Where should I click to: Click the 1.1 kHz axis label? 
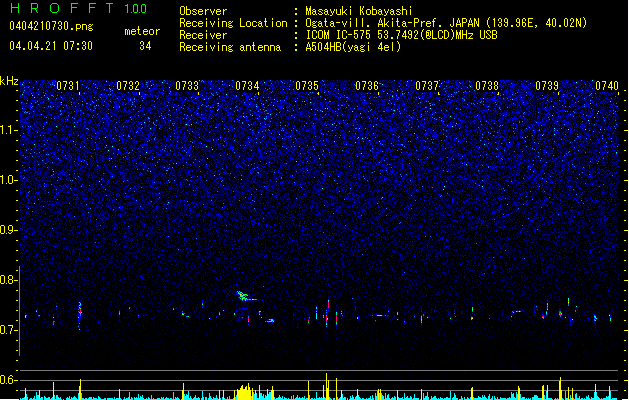tap(9, 130)
